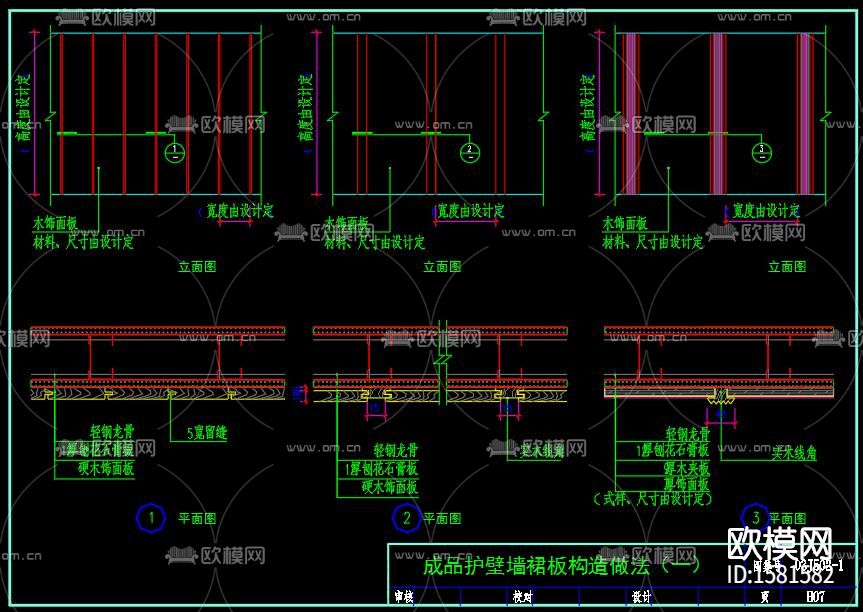Click the note (式样、尺寸由设计定)
Screen dimensions: 863x612
coord(653,499)
